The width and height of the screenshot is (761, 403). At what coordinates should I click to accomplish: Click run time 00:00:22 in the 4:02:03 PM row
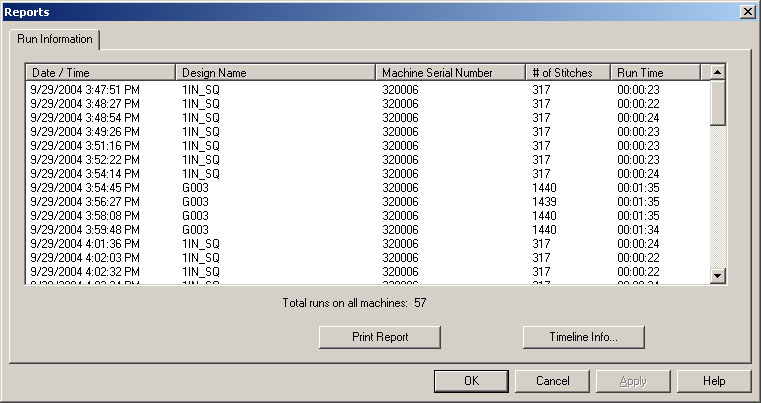tap(638, 258)
